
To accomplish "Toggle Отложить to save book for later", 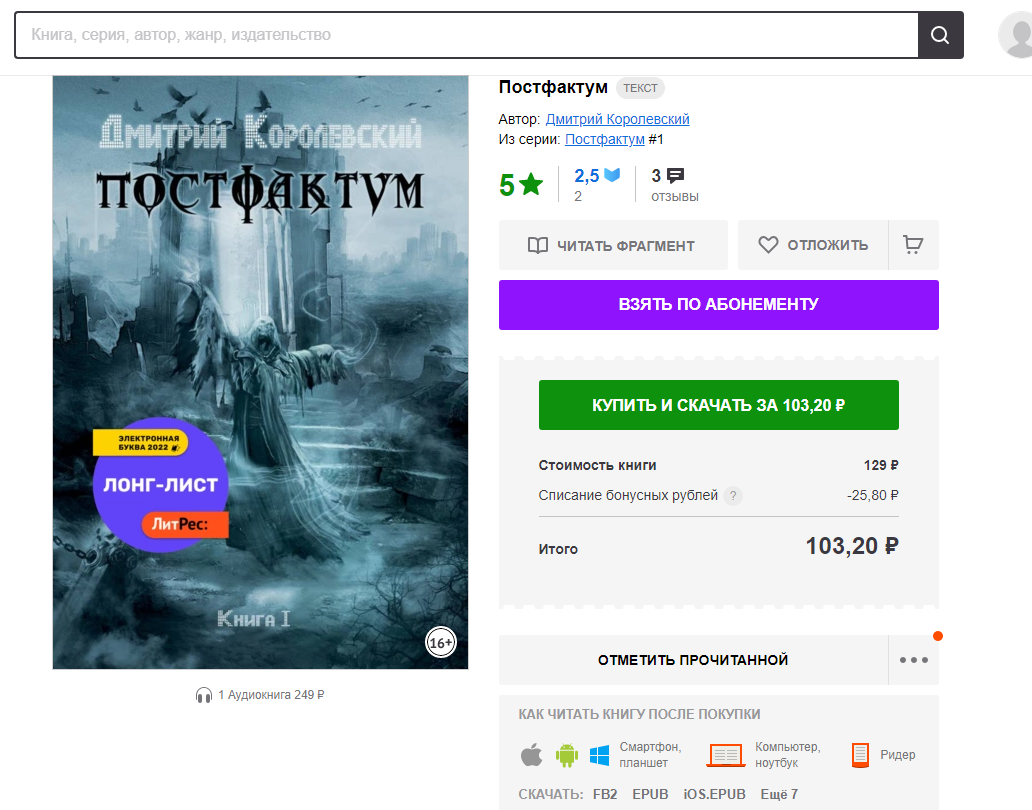I will 813,245.
